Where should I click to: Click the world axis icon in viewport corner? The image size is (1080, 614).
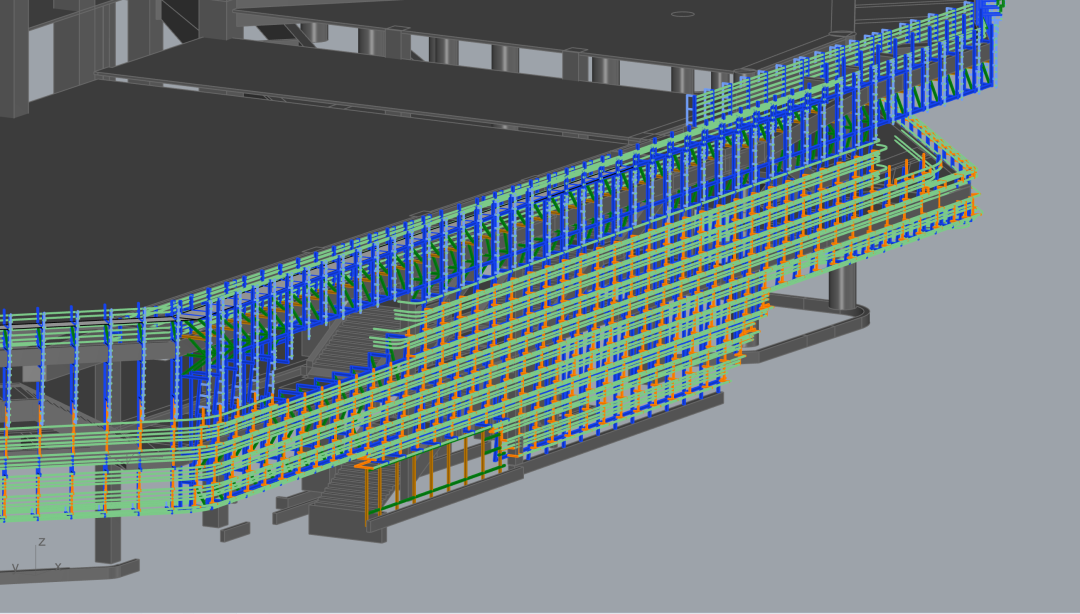click(x=36, y=561)
